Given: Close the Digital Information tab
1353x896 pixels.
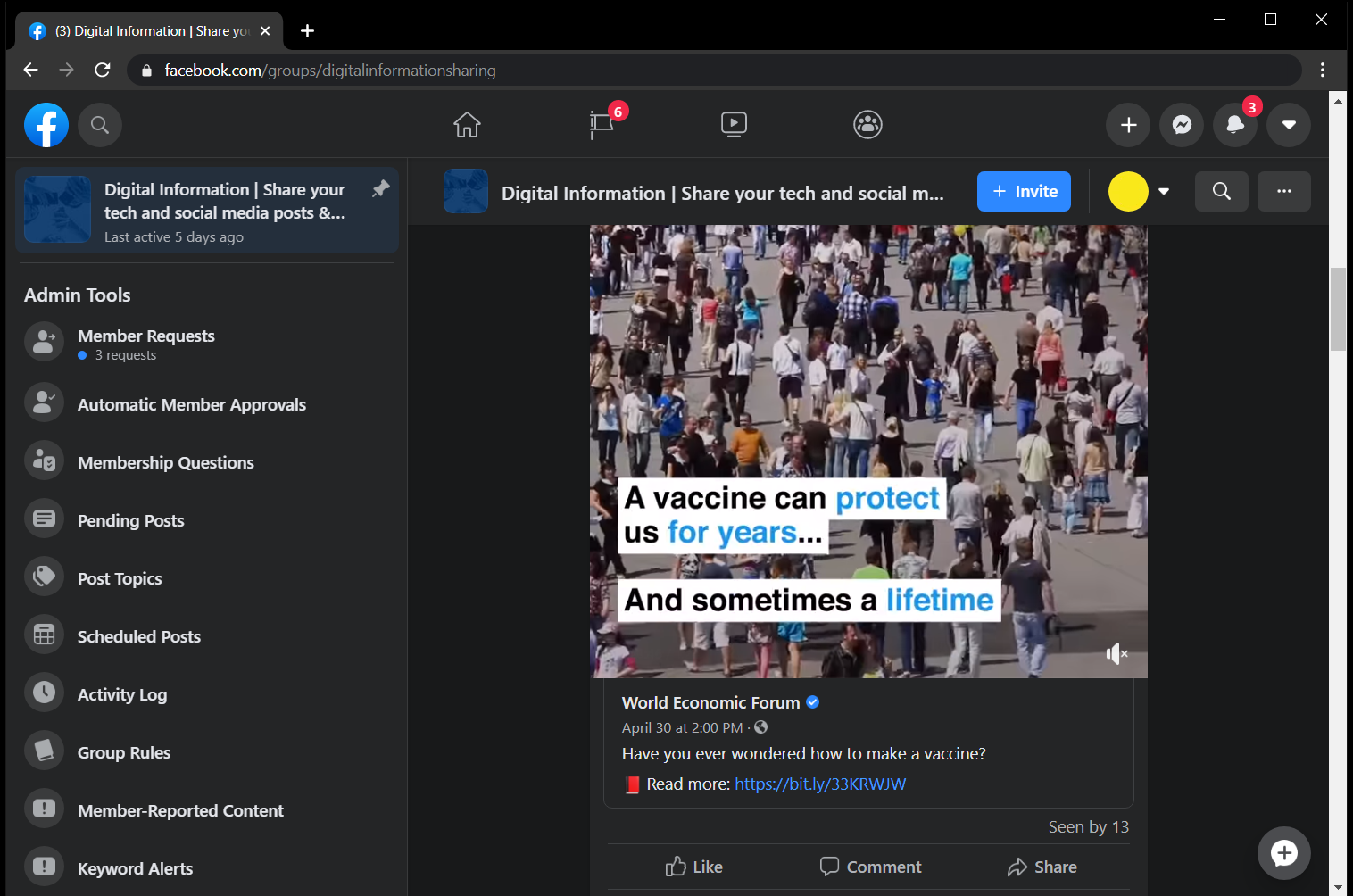Looking at the screenshot, I should pos(265,31).
